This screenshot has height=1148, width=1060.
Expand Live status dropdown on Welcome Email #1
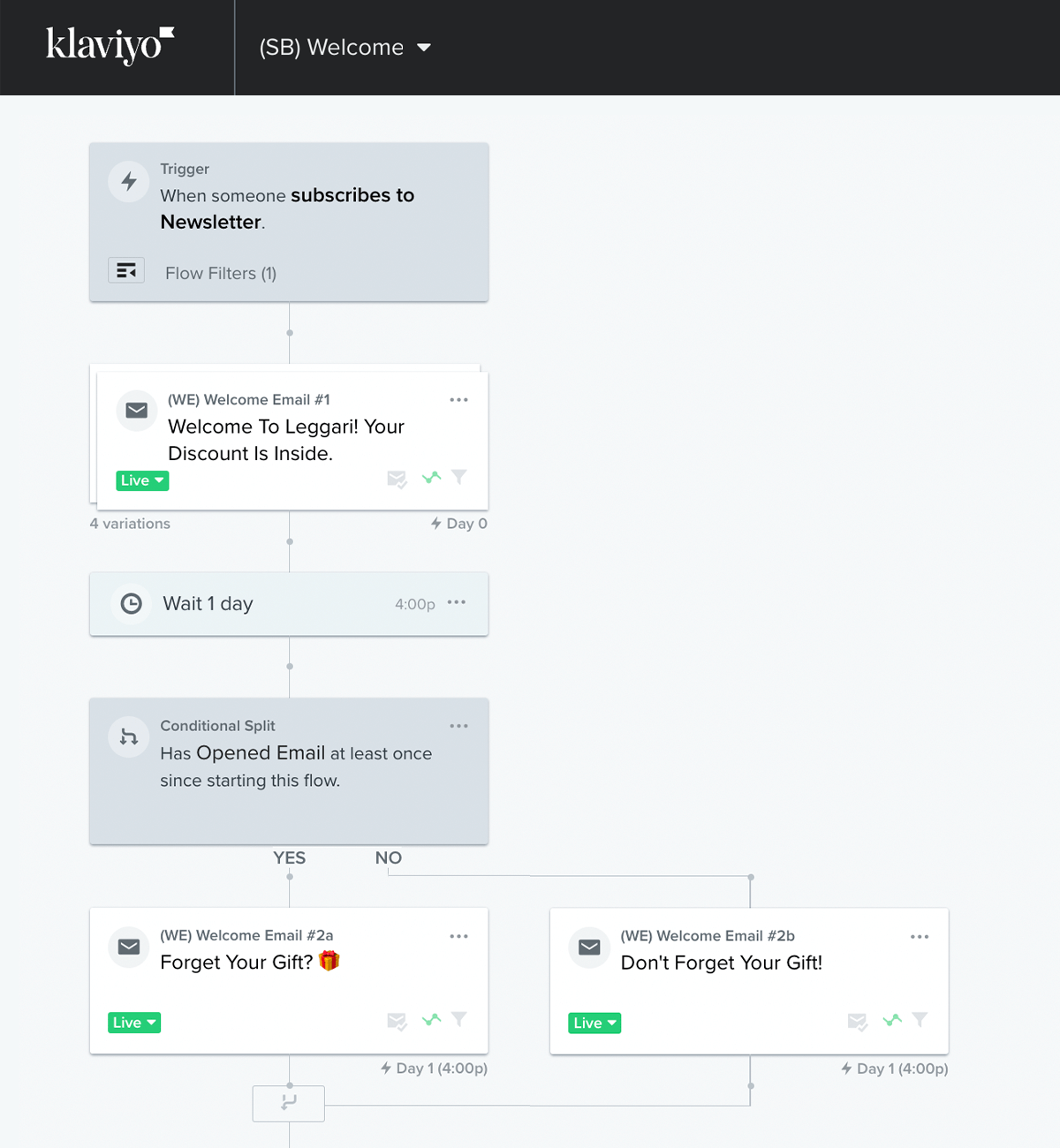point(142,480)
